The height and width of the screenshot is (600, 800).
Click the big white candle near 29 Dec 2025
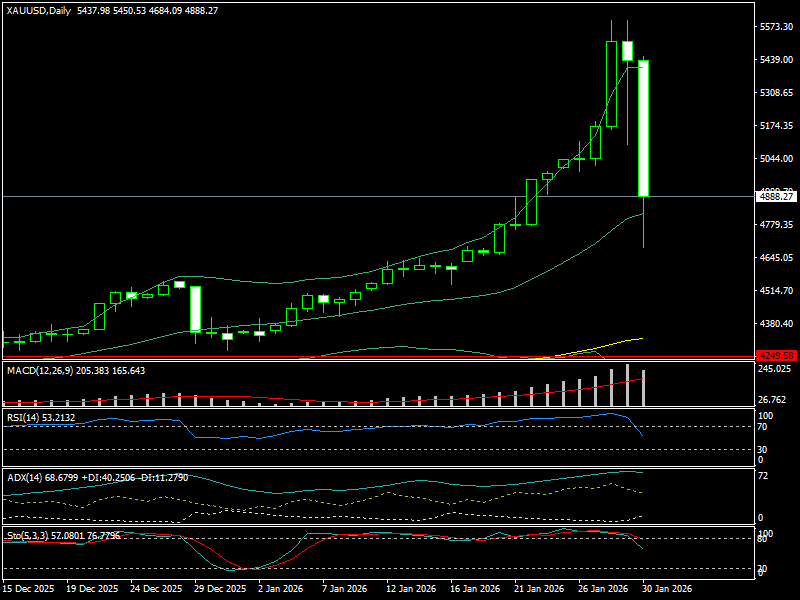pyautogui.click(x=195, y=308)
